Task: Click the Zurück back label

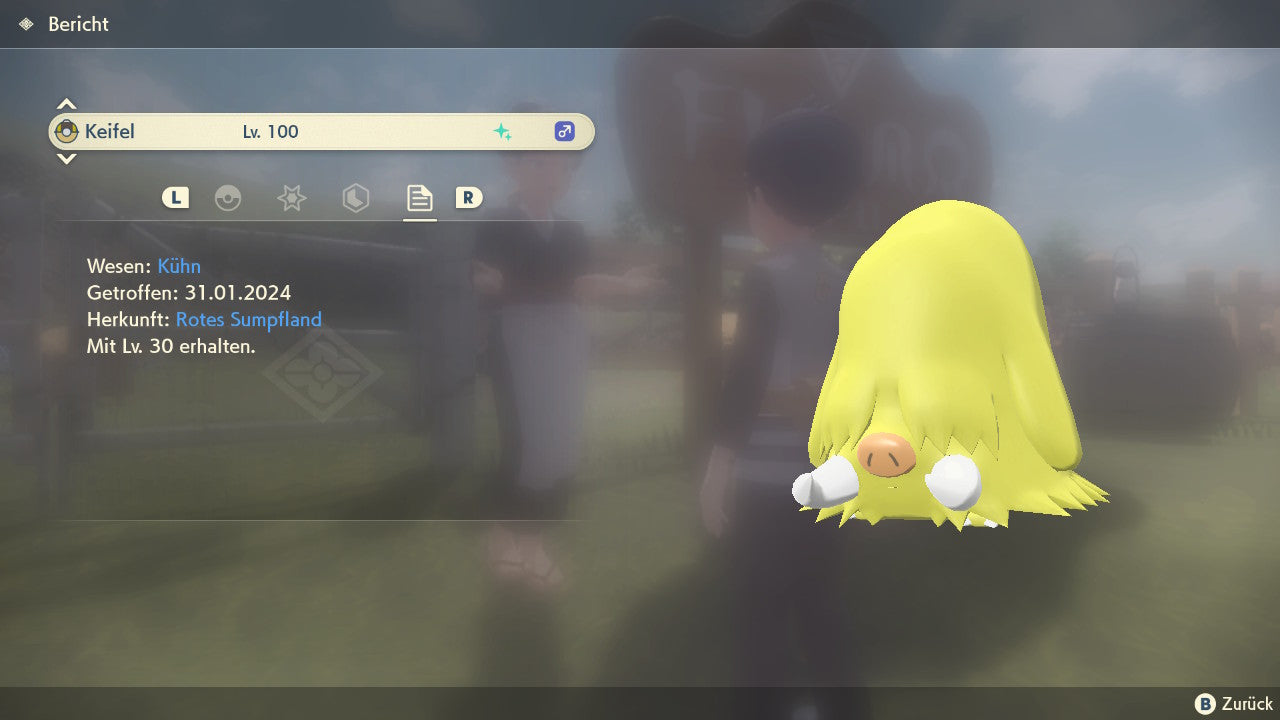Action: pyautogui.click(x=1247, y=704)
